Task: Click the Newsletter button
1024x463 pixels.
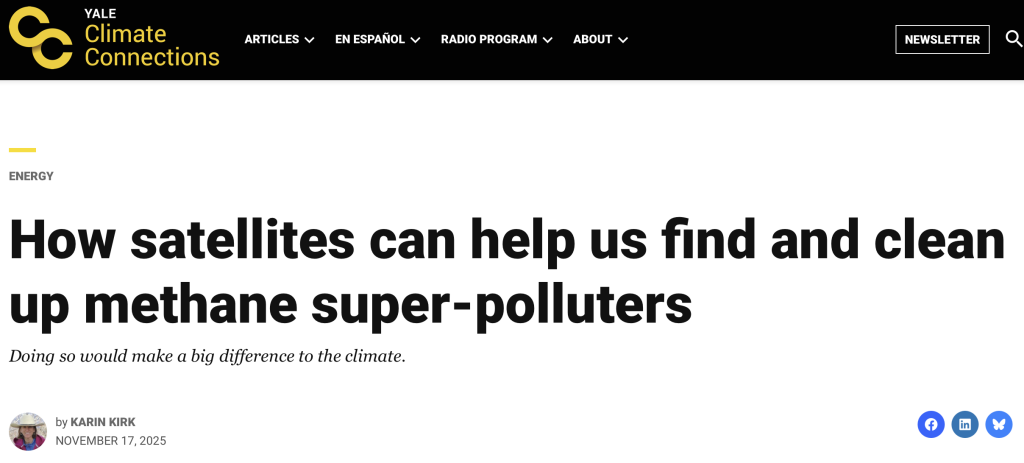Action: point(942,39)
